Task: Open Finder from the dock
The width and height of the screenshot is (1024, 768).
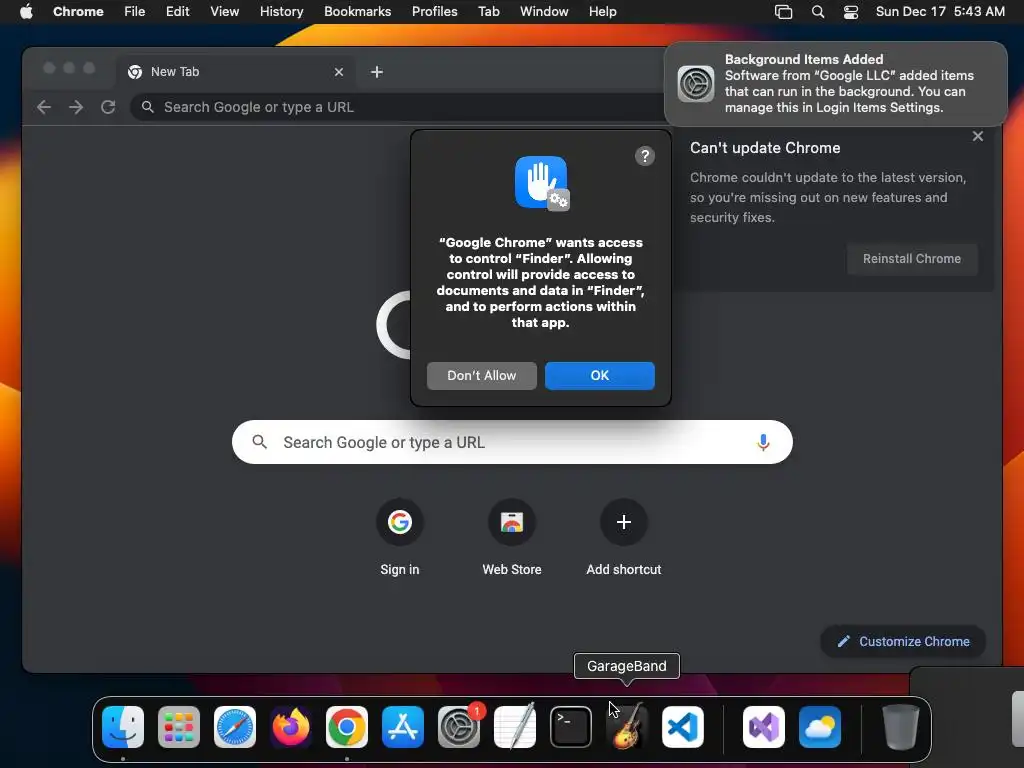Action: coord(123,727)
